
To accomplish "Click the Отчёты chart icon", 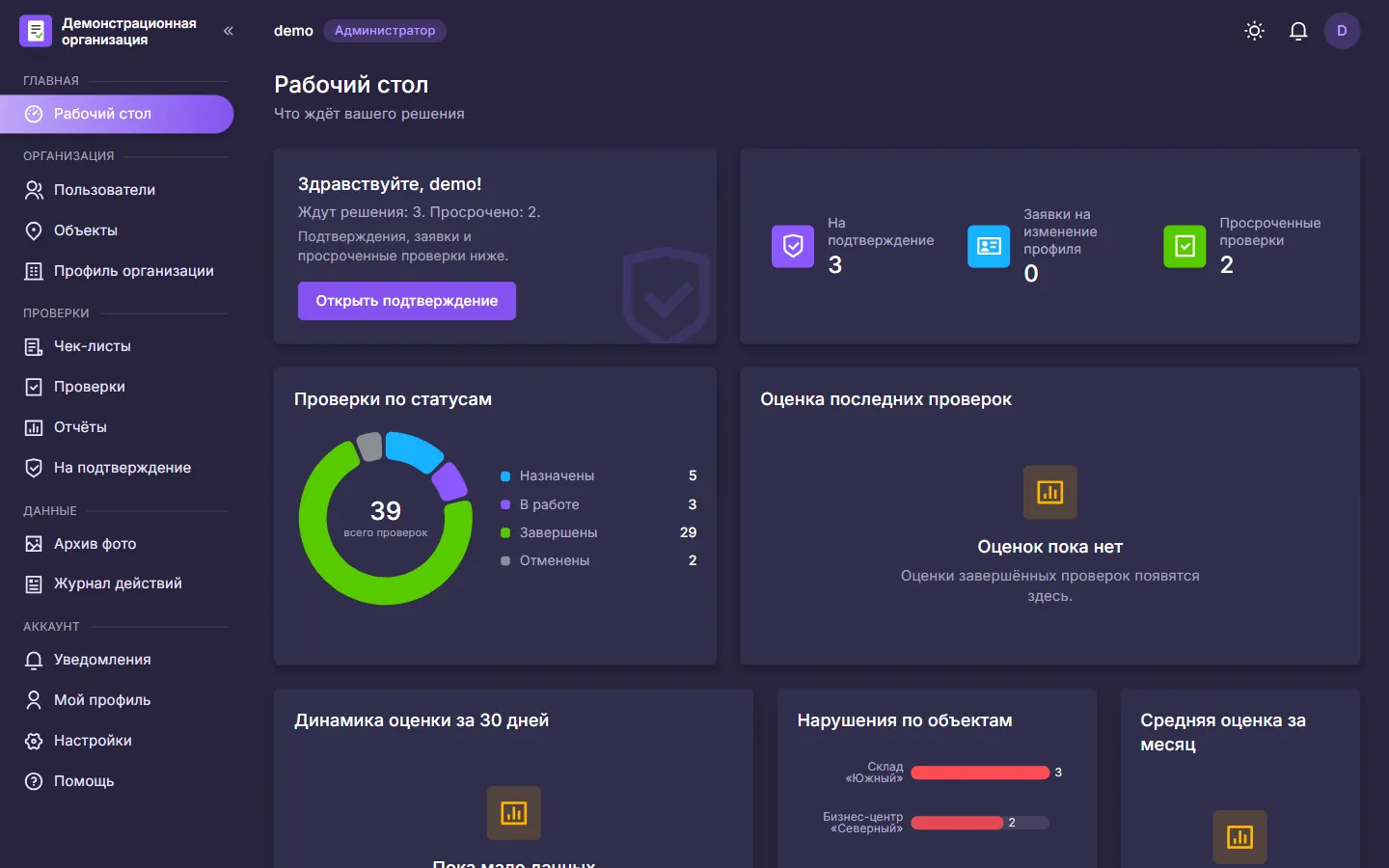I will point(34,427).
